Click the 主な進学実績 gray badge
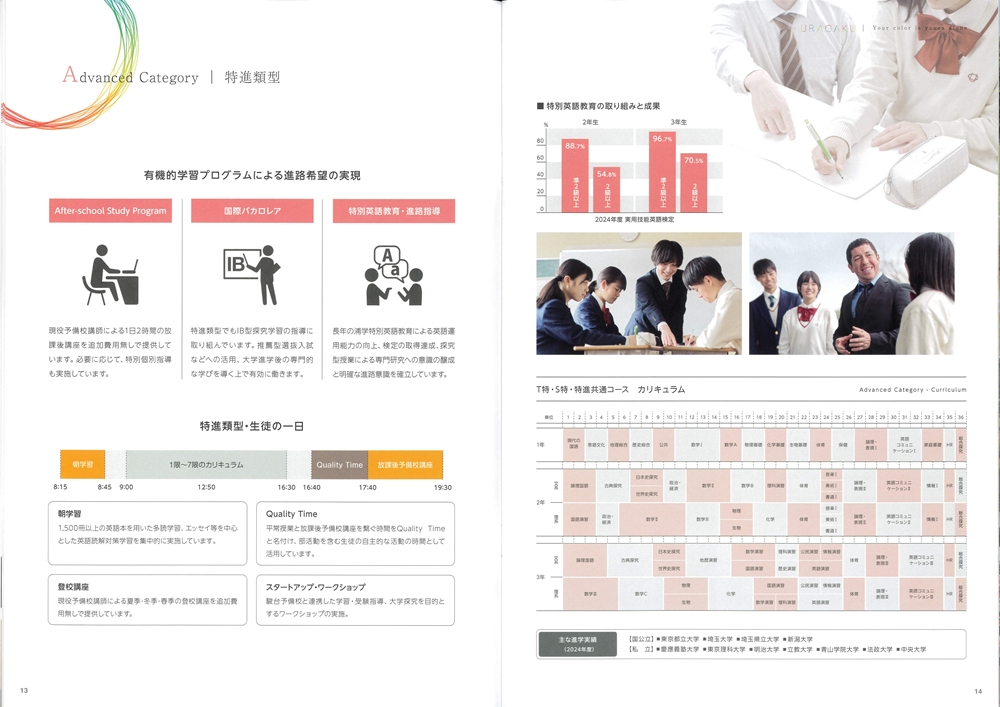The image size is (1000, 707). (577, 644)
